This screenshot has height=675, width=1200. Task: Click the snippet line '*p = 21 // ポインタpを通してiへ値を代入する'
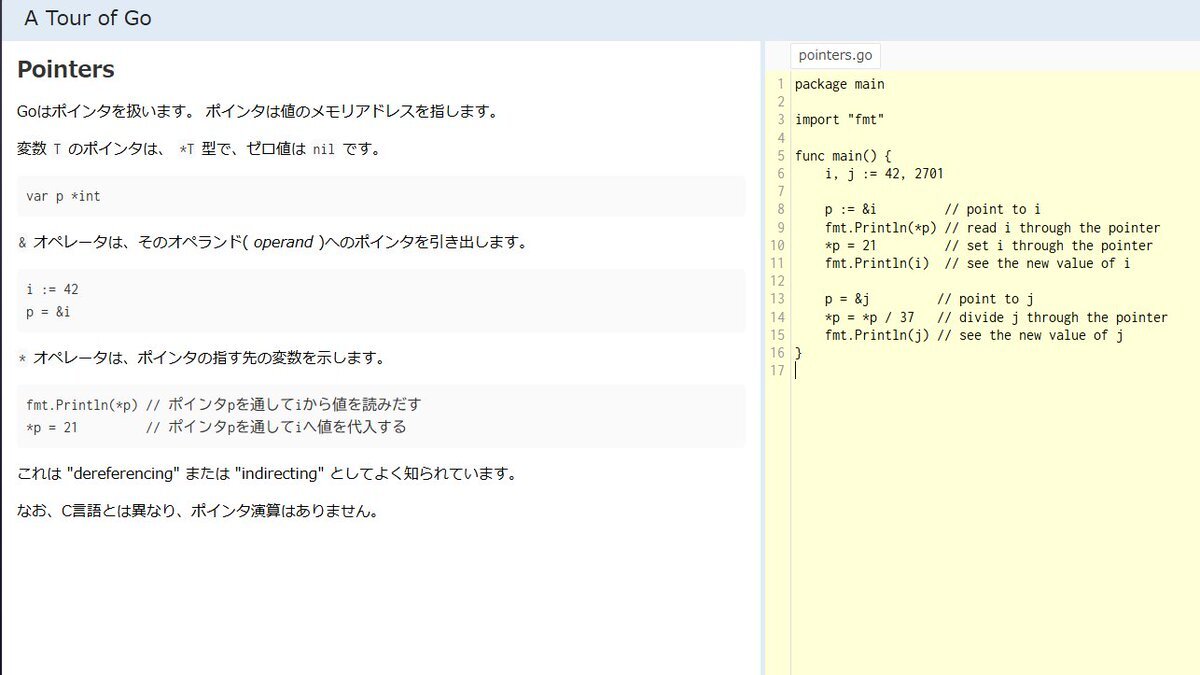tap(216, 427)
